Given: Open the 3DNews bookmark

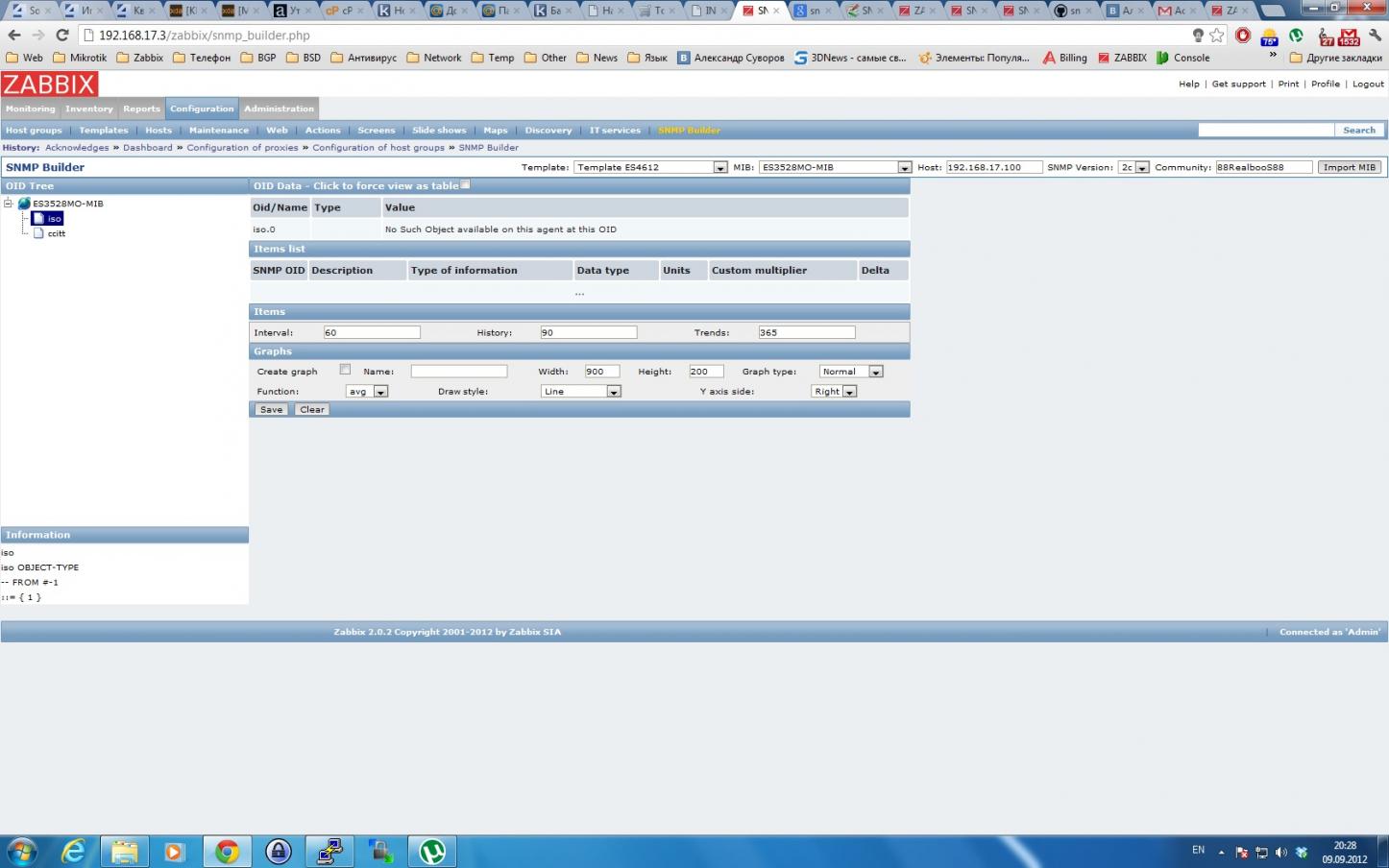Looking at the screenshot, I should [x=850, y=58].
